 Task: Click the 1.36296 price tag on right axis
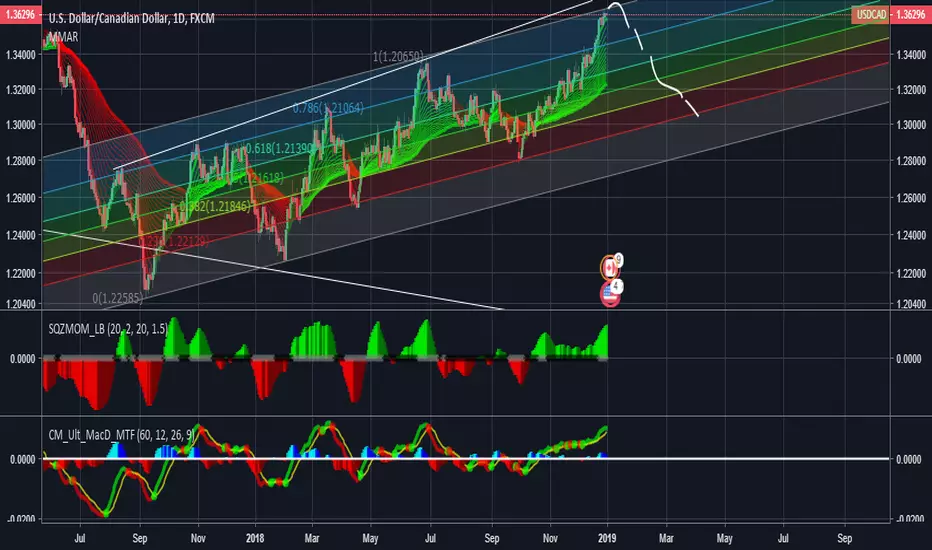pos(911,15)
